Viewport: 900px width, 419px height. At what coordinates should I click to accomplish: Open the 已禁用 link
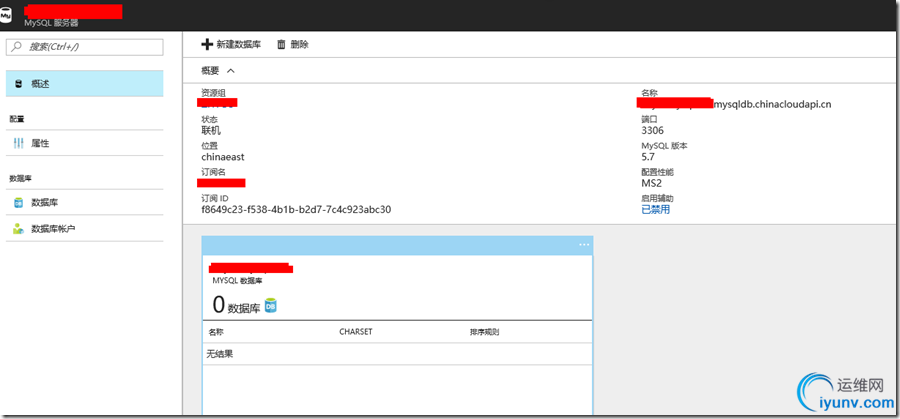pyautogui.click(x=655, y=210)
